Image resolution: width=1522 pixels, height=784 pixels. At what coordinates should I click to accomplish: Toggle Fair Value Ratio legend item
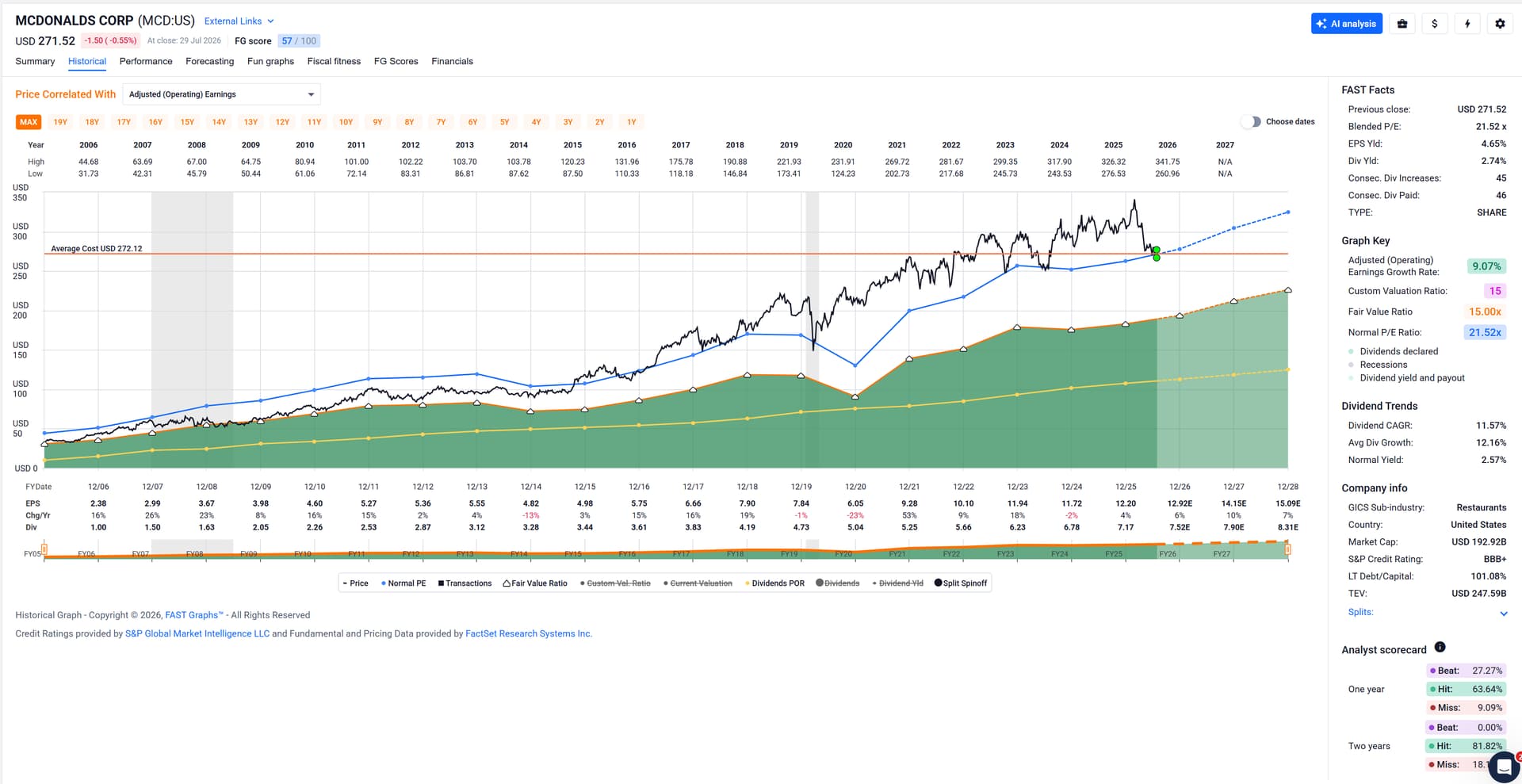point(535,583)
